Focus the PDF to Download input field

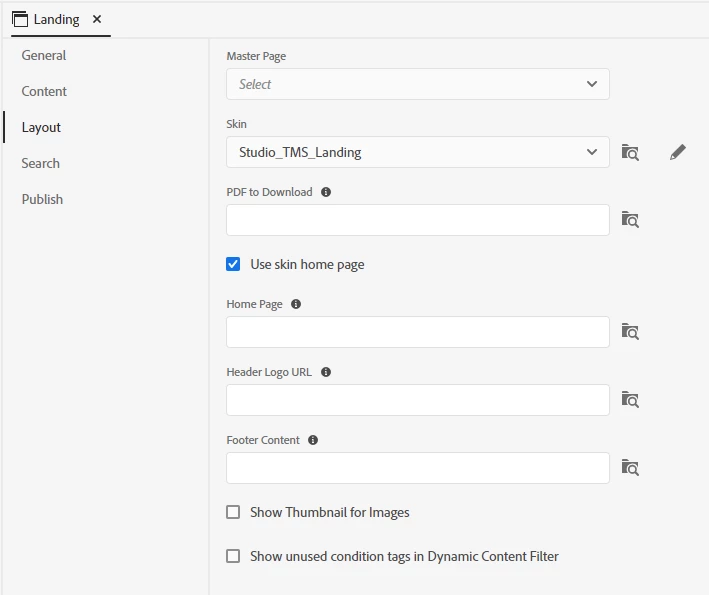[418, 220]
